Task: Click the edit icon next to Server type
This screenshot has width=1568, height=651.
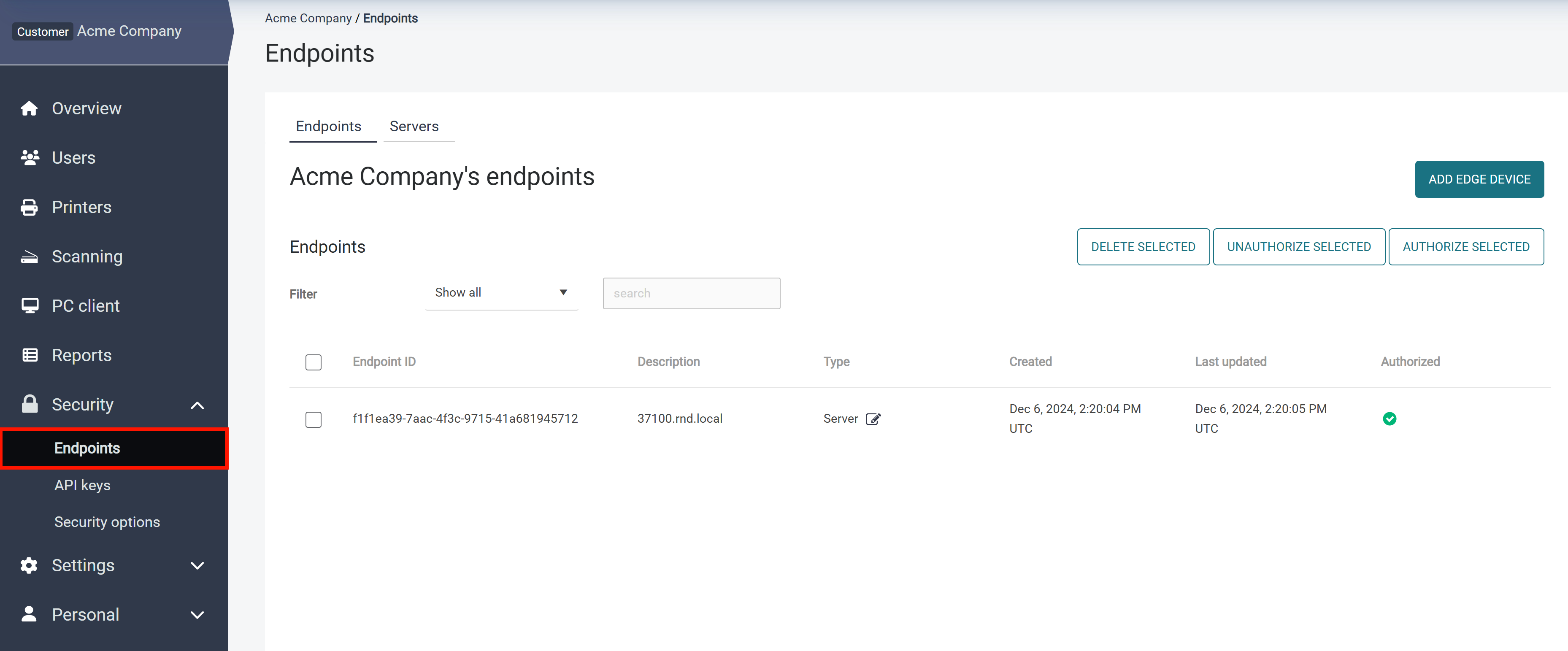Action: click(873, 419)
